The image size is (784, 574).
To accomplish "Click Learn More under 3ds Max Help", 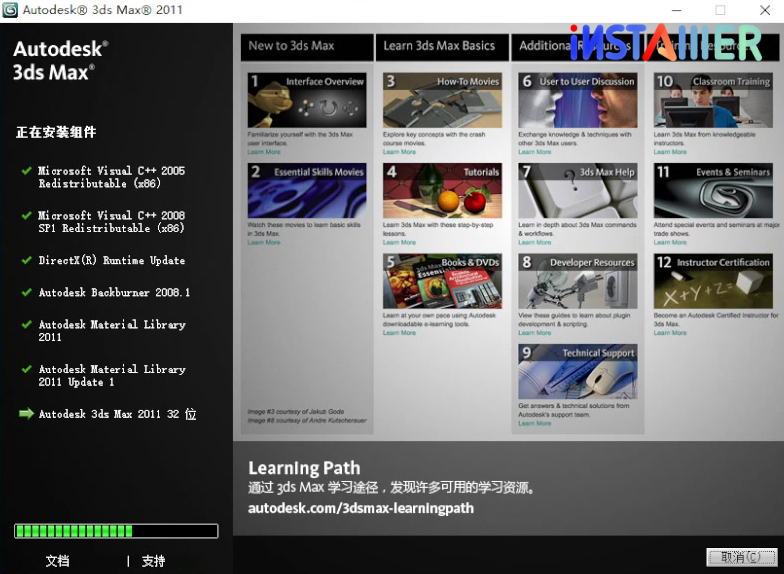I will [x=535, y=242].
